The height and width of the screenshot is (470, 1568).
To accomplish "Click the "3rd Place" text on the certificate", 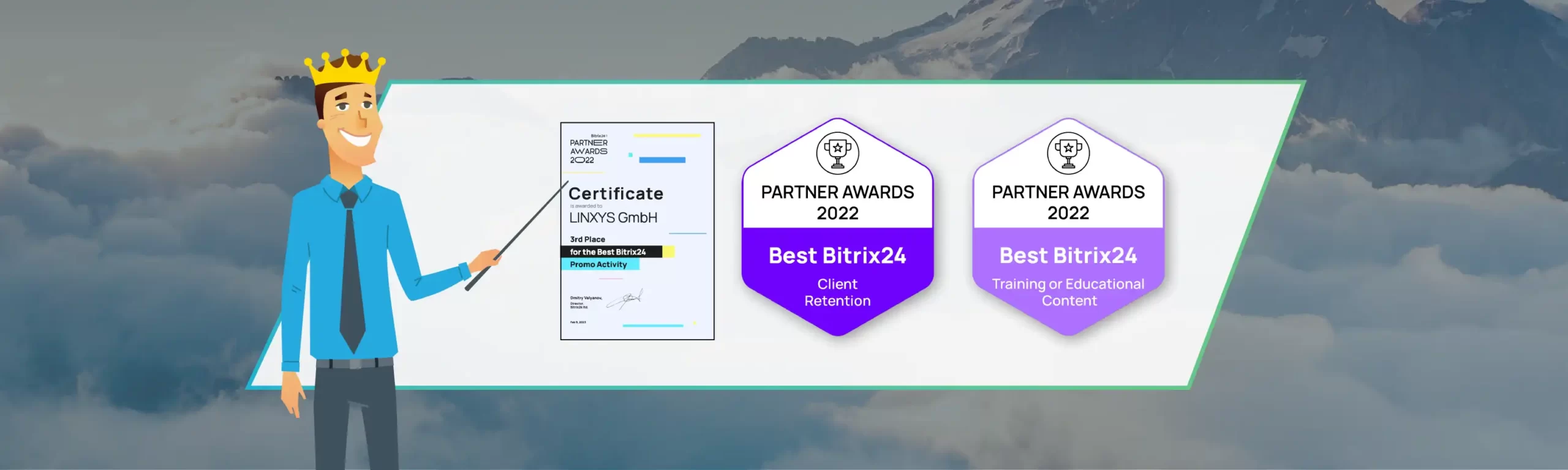I will click(587, 239).
